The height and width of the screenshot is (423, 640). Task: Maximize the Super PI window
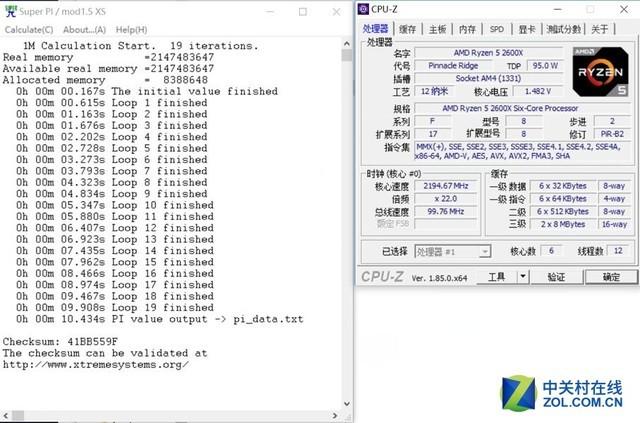click(x=303, y=12)
